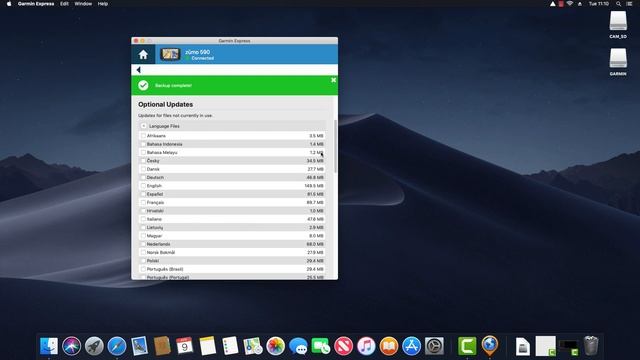Image resolution: width=640 pixels, height=360 pixels.
Task: Launch Siri from the Dock
Action: pos(71,346)
